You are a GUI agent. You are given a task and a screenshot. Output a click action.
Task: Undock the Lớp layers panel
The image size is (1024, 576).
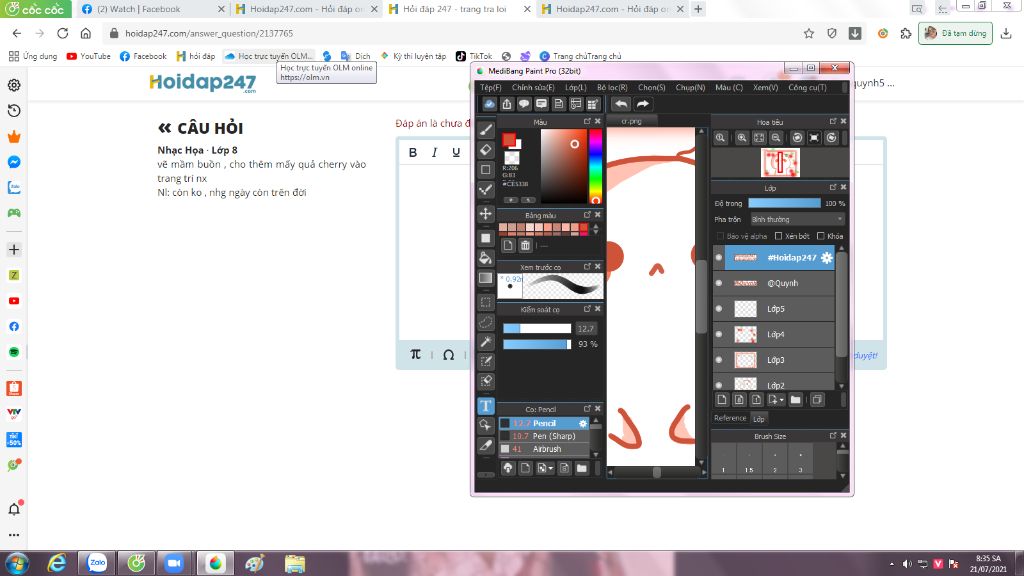click(x=833, y=187)
